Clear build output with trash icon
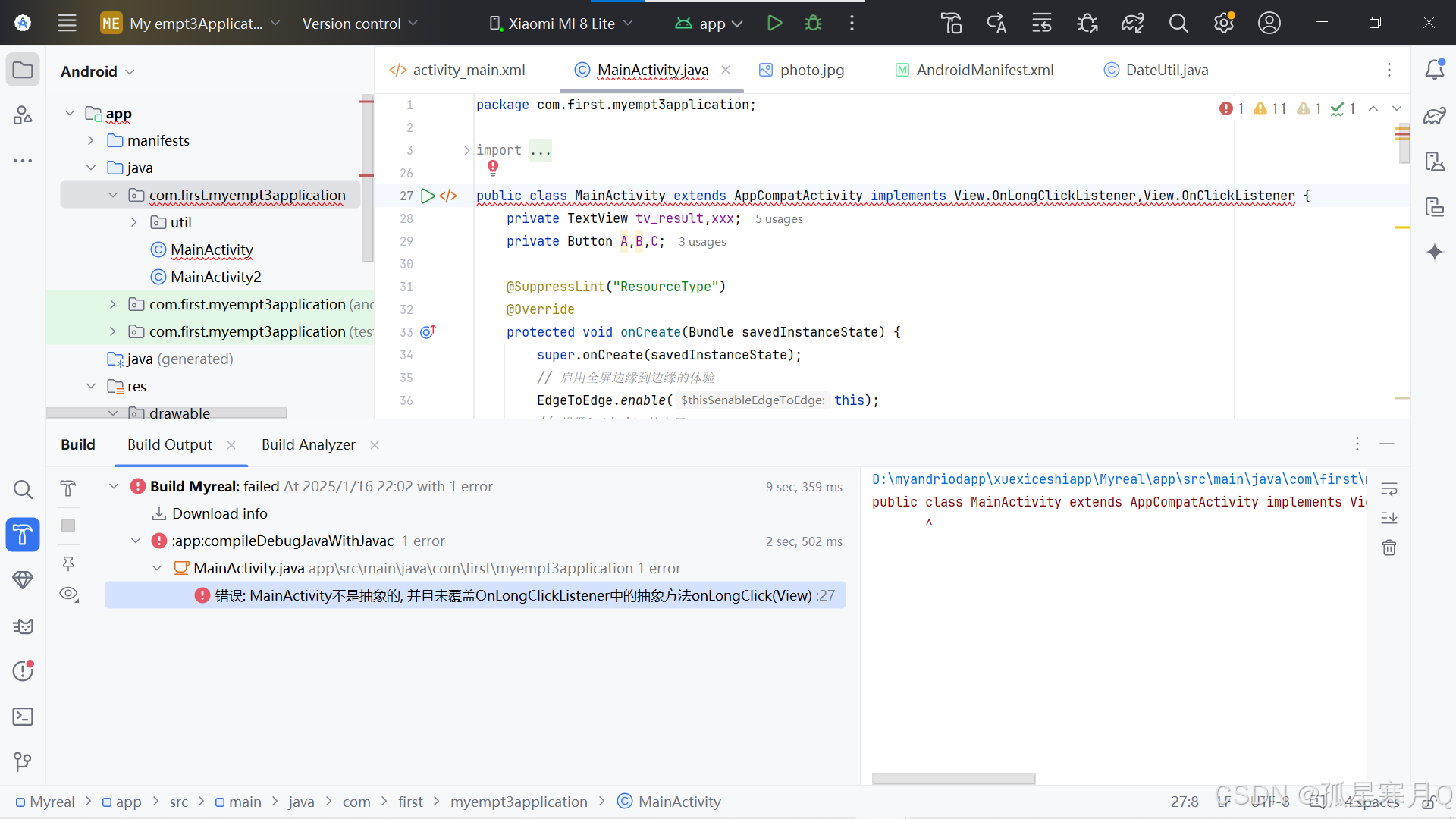Viewport: 1456px width, 819px height. [1389, 548]
